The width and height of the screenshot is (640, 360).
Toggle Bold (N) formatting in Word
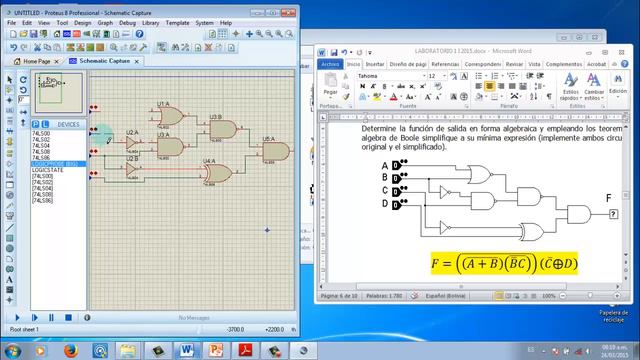pos(362,86)
